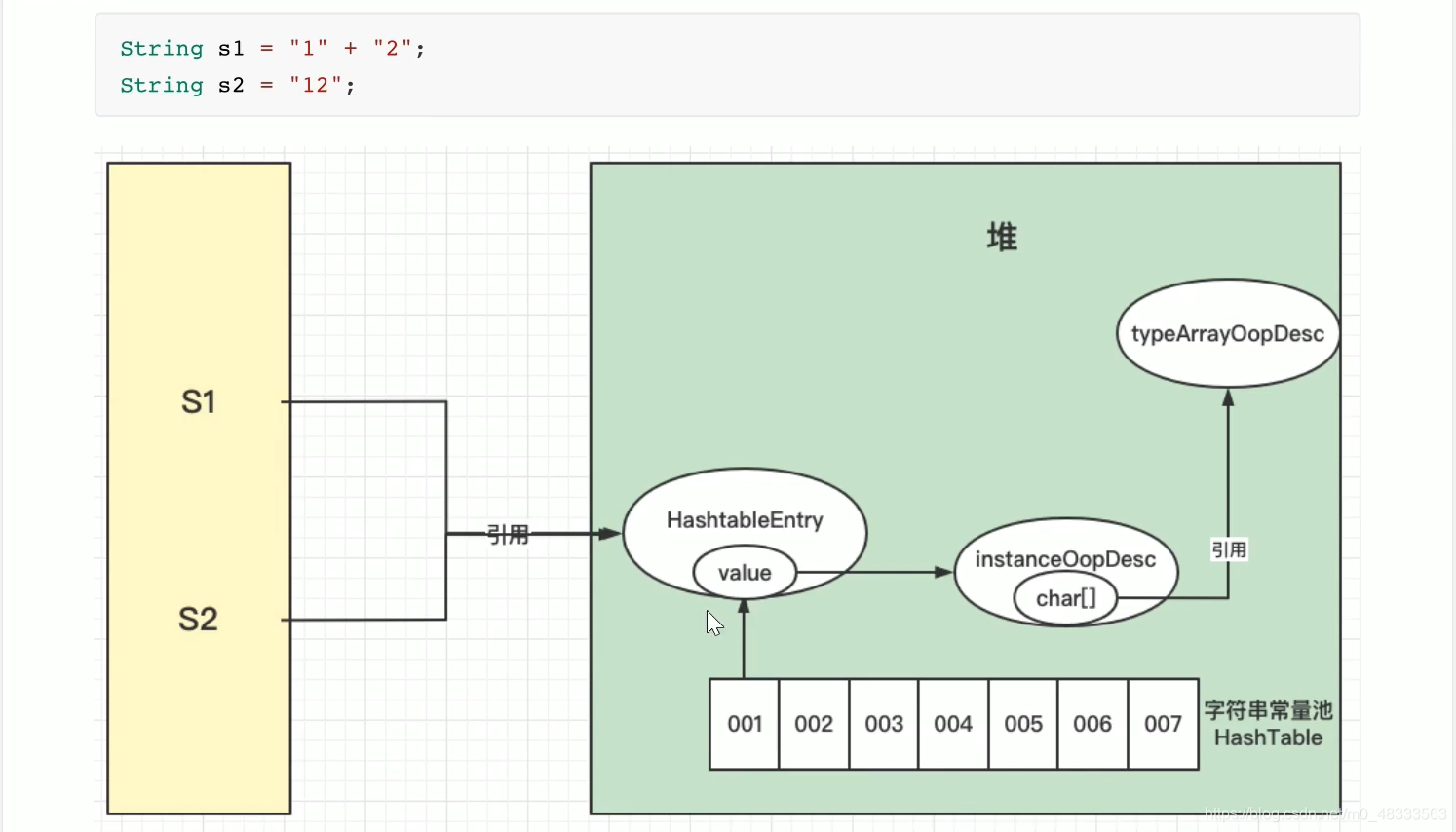
Task: Select the typeArrayOopDesc ellipse
Action: pyautogui.click(x=1228, y=333)
